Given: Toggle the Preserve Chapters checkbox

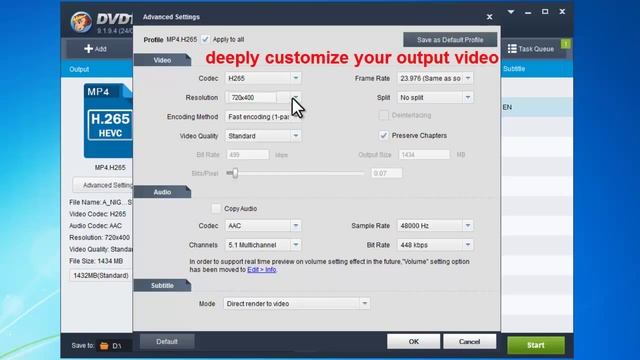Looking at the screenshot, I should click(x=383, y=136).
